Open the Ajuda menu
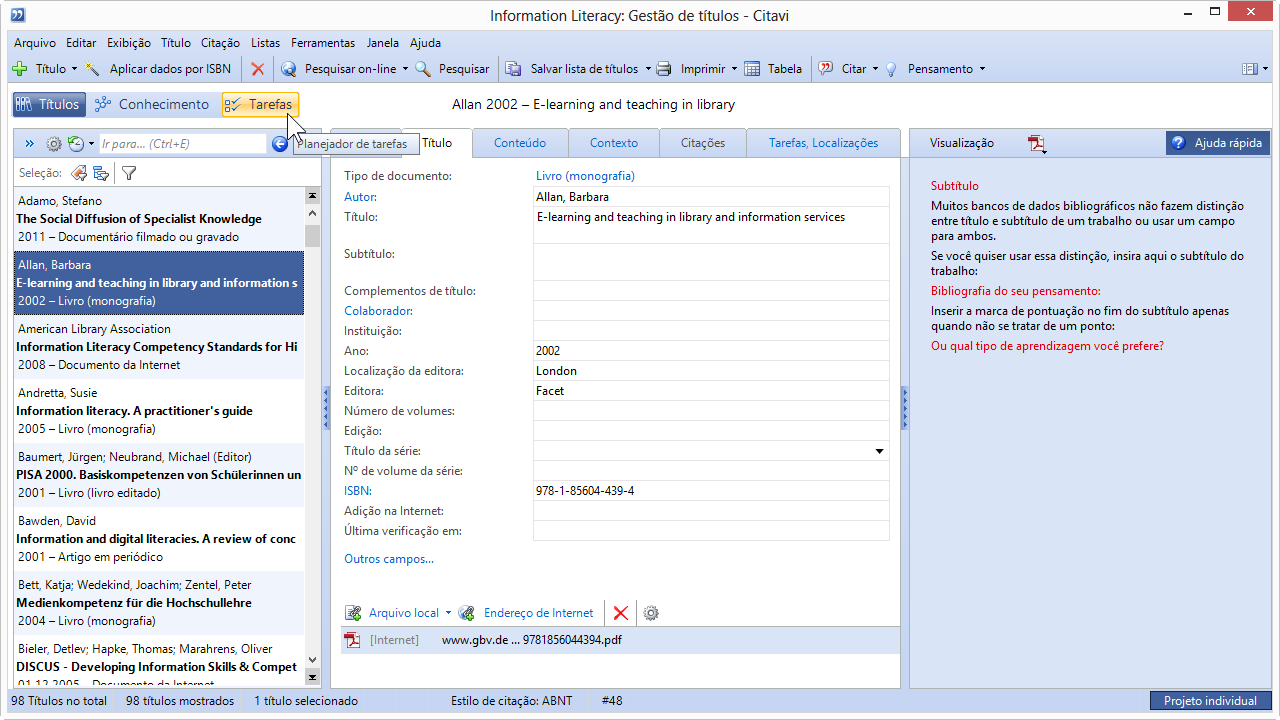 click(x=425, y=43)
